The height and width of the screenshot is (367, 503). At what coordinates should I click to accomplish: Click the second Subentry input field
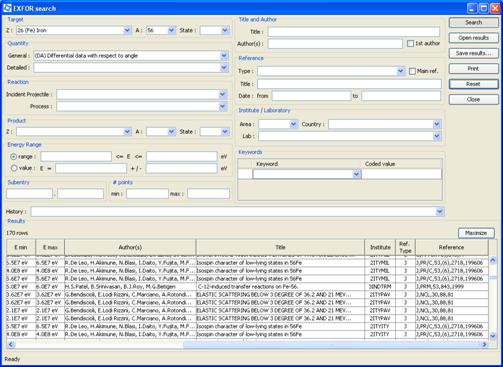click(80, 193)
